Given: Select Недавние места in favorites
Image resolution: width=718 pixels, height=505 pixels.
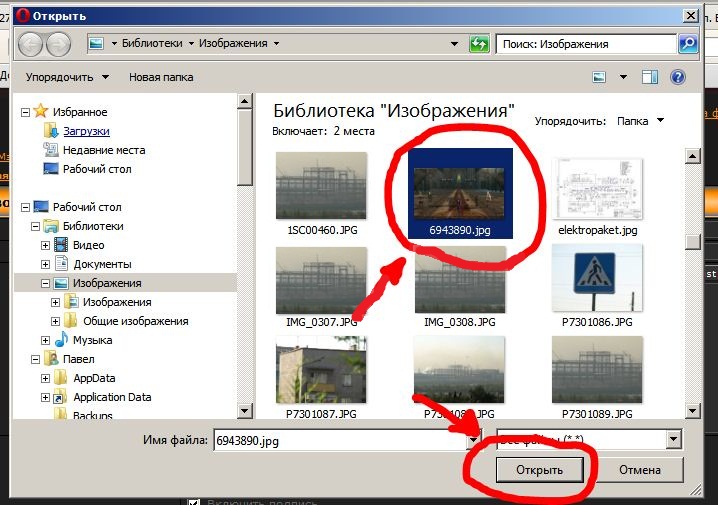Looking at the screenshot, I should (104, 150).
